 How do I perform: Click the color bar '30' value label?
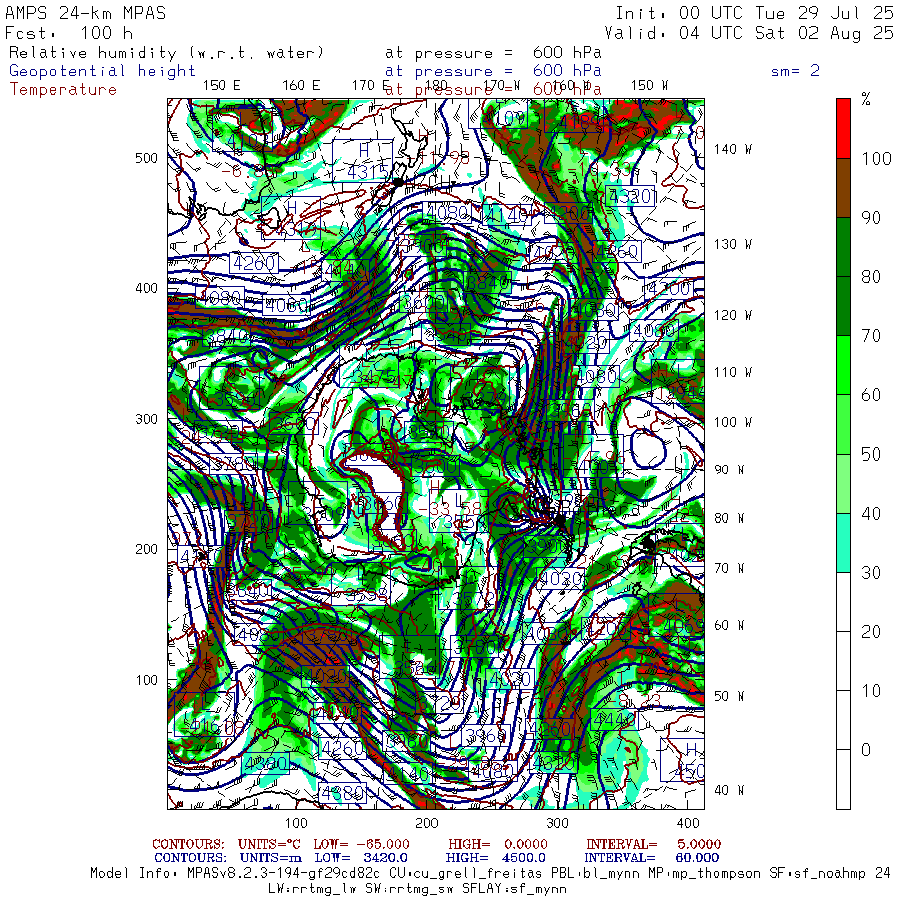871,572
